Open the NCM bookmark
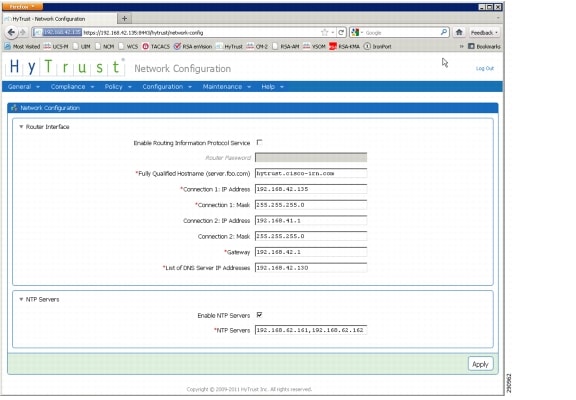 click(105, 47)
